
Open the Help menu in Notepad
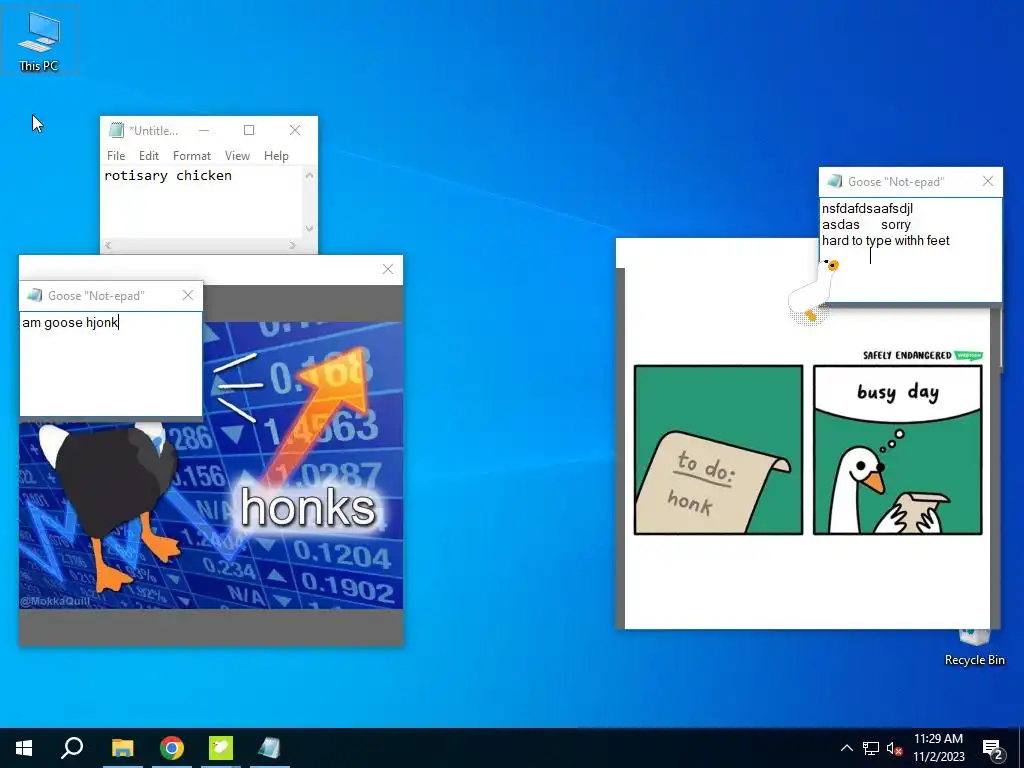276,155
